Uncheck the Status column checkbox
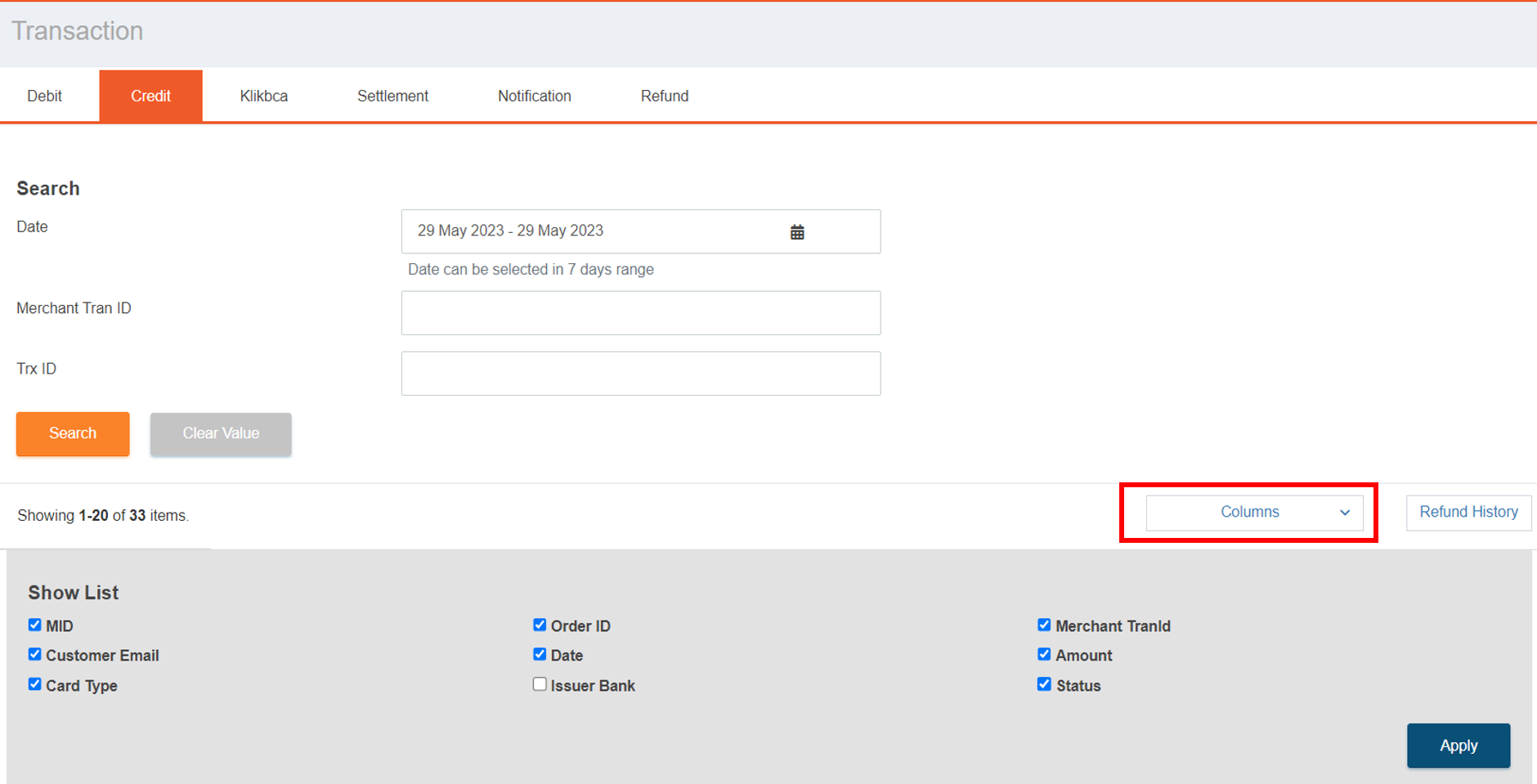The image size is (1537, 784). click(1044, 684)
